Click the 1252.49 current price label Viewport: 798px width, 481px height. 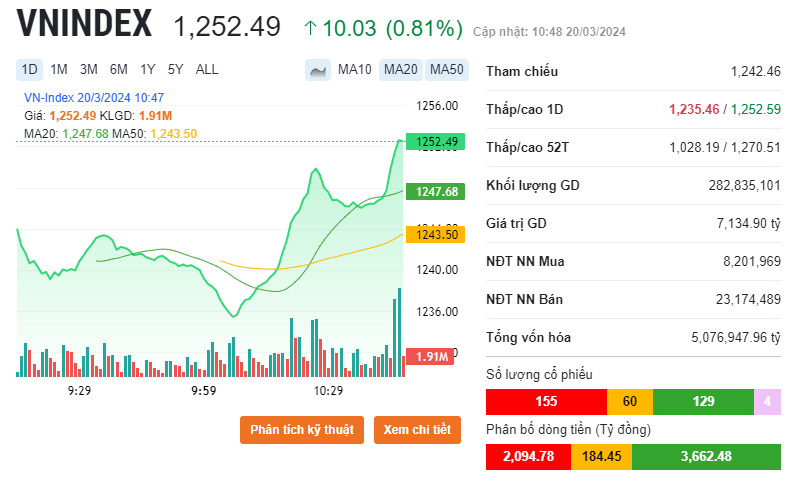tap(436, 142)
